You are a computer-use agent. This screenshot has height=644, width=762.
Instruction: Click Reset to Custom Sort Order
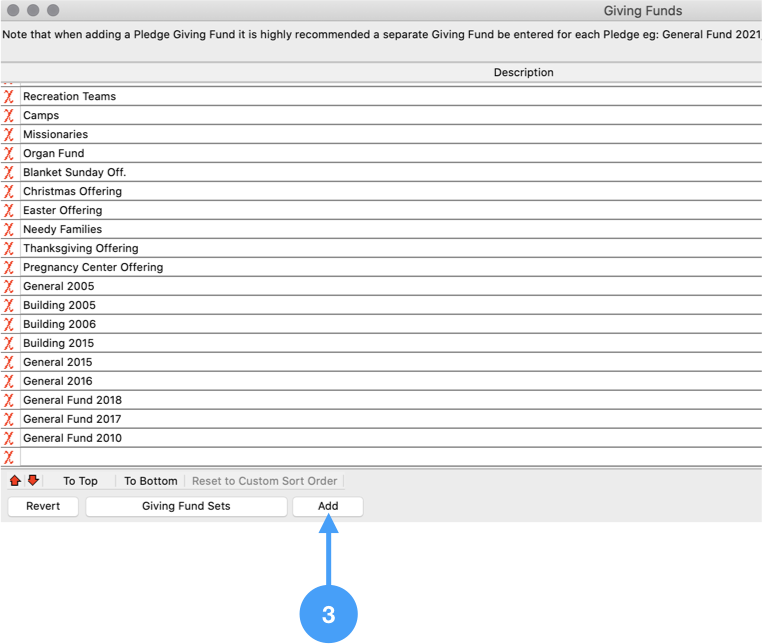264,481
